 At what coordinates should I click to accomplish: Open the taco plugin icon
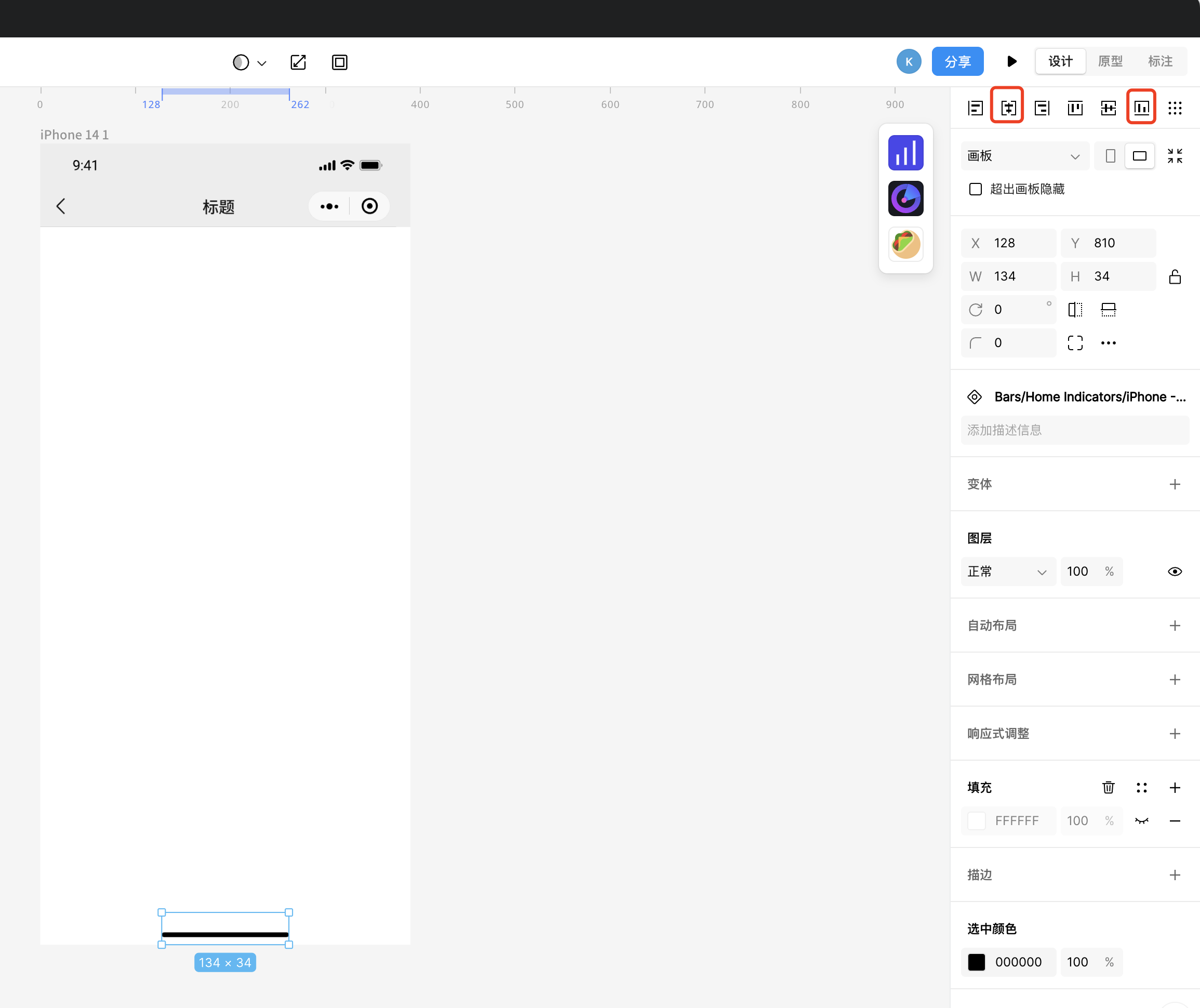(x=905, y=244)
